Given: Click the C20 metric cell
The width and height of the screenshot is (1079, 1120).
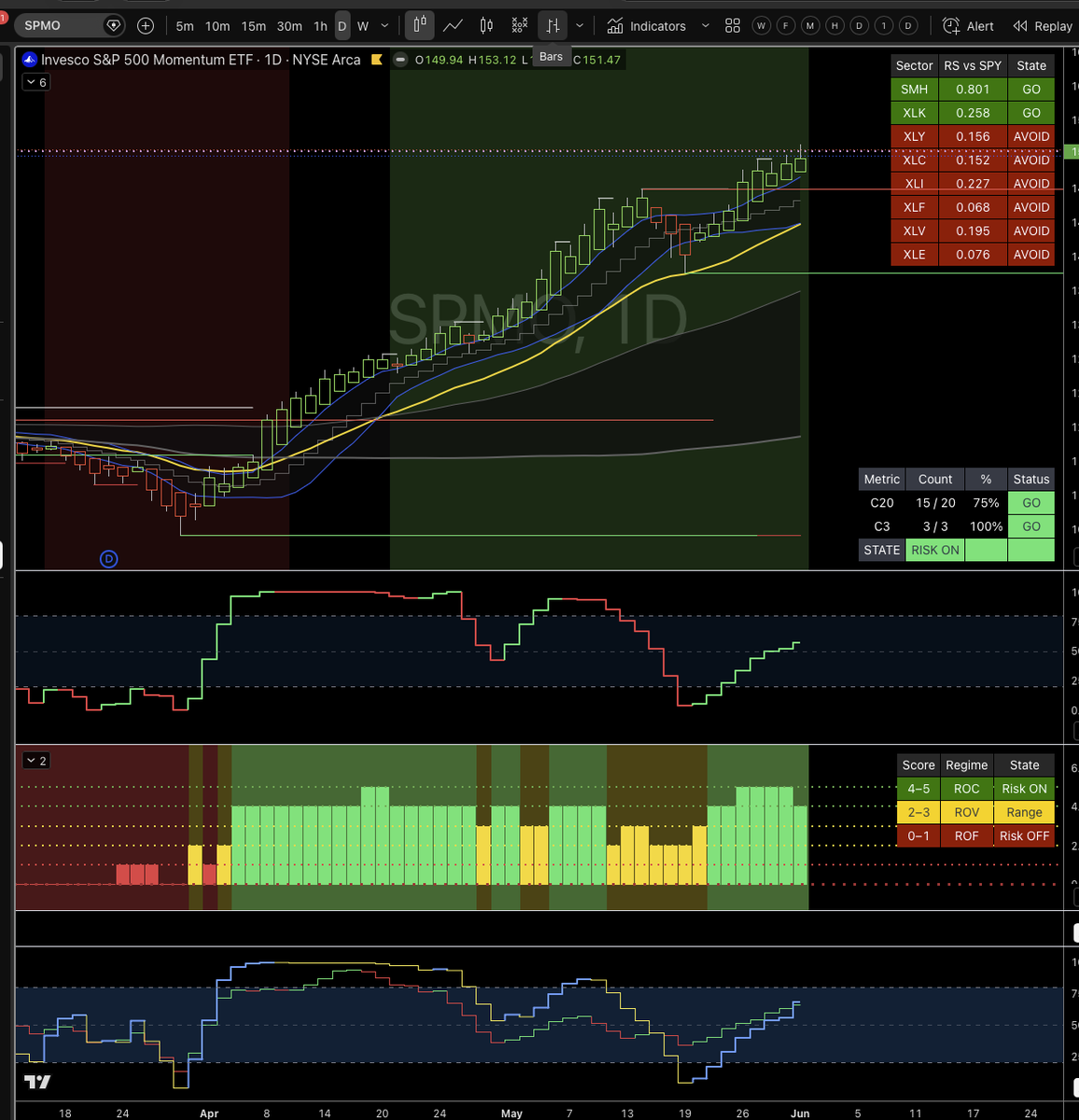Looking at the screenshot, I should 882,502.
